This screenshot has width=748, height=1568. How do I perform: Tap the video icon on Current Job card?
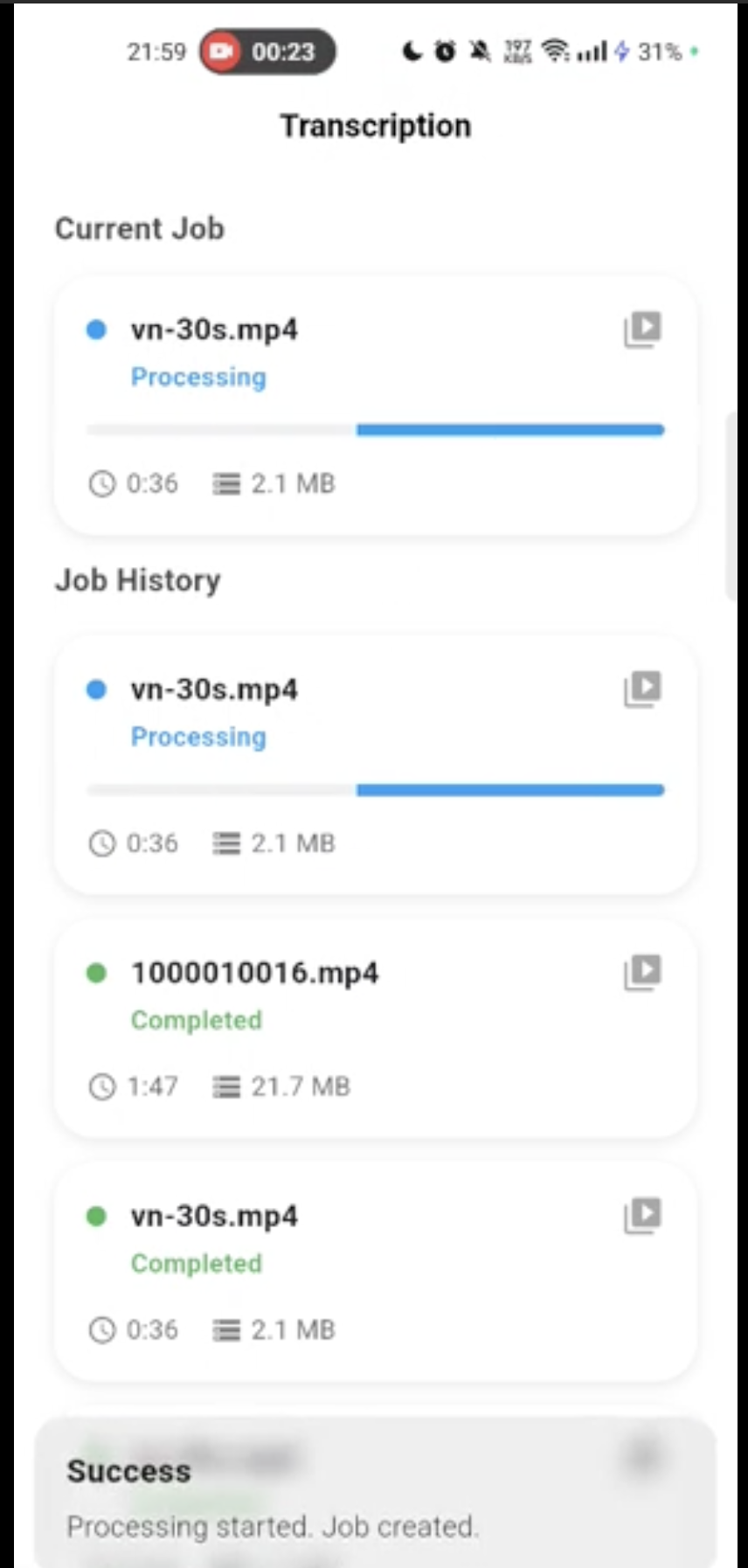642,330
